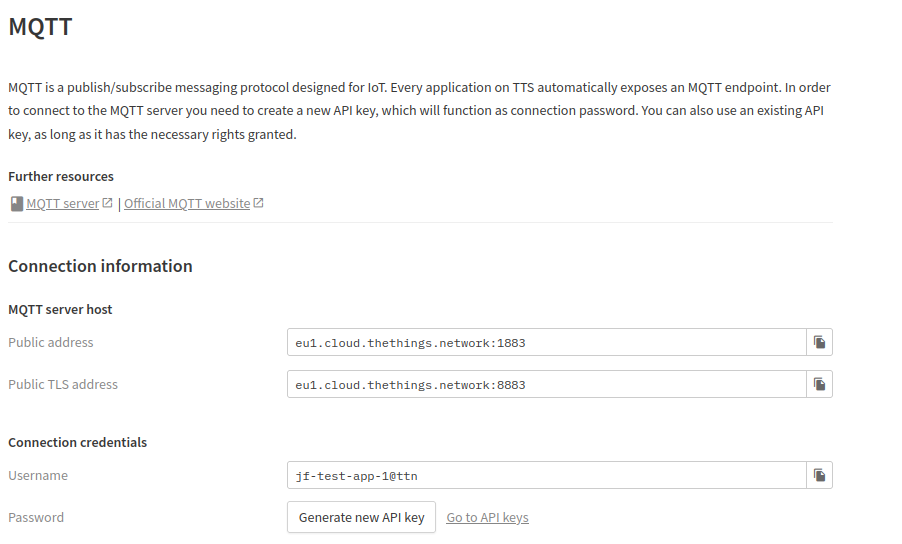This screenshot has width=902, height=544.
Task: Copy the public TLS address value
Action: click(819, 384)
